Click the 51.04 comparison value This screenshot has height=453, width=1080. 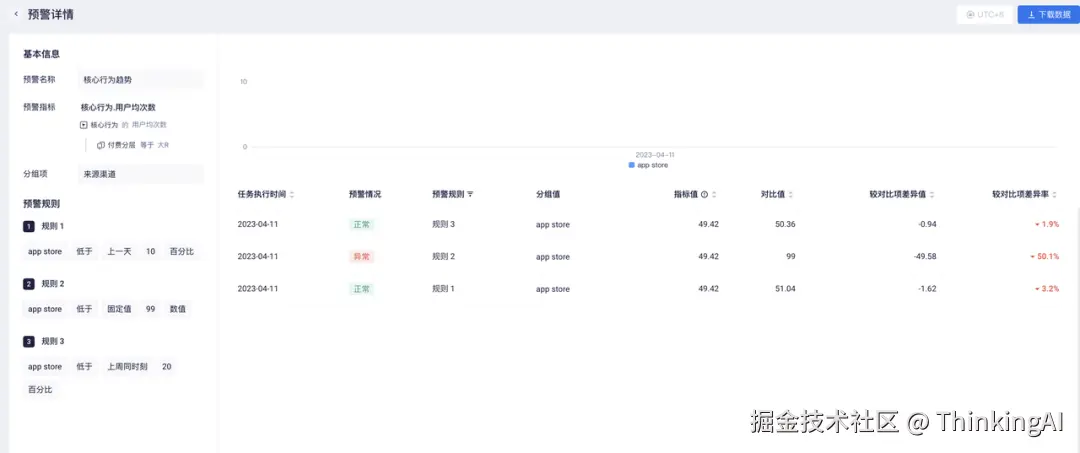coord(785,289)
